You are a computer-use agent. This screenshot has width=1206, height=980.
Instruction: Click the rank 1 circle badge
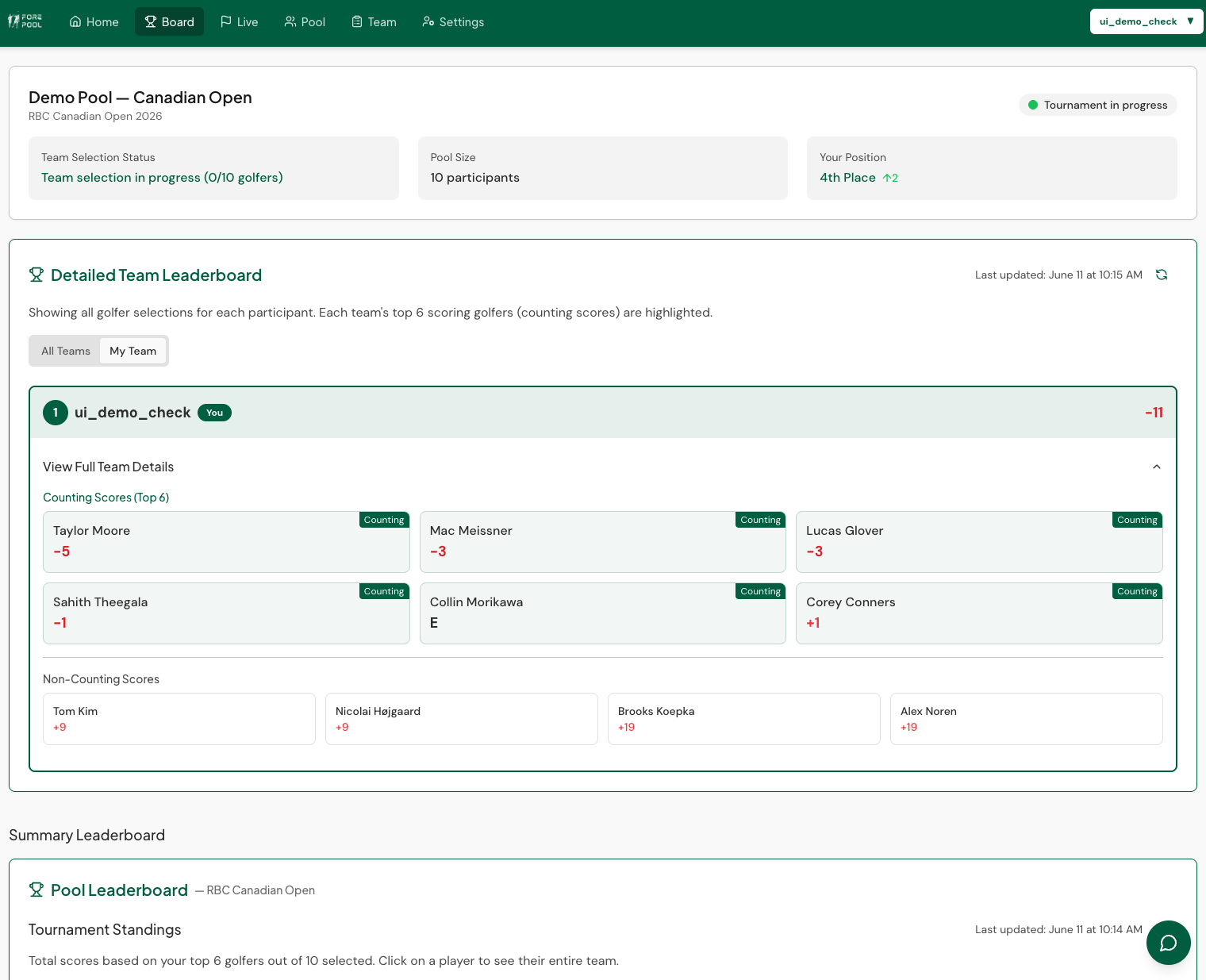(x=56, y=413)
